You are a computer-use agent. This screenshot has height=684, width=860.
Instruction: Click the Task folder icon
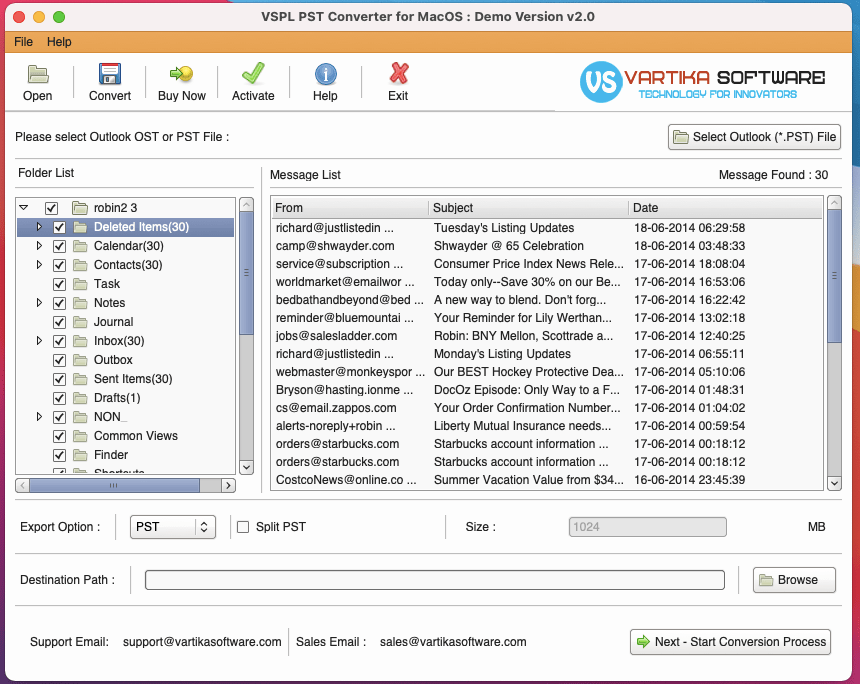[80, 284]
